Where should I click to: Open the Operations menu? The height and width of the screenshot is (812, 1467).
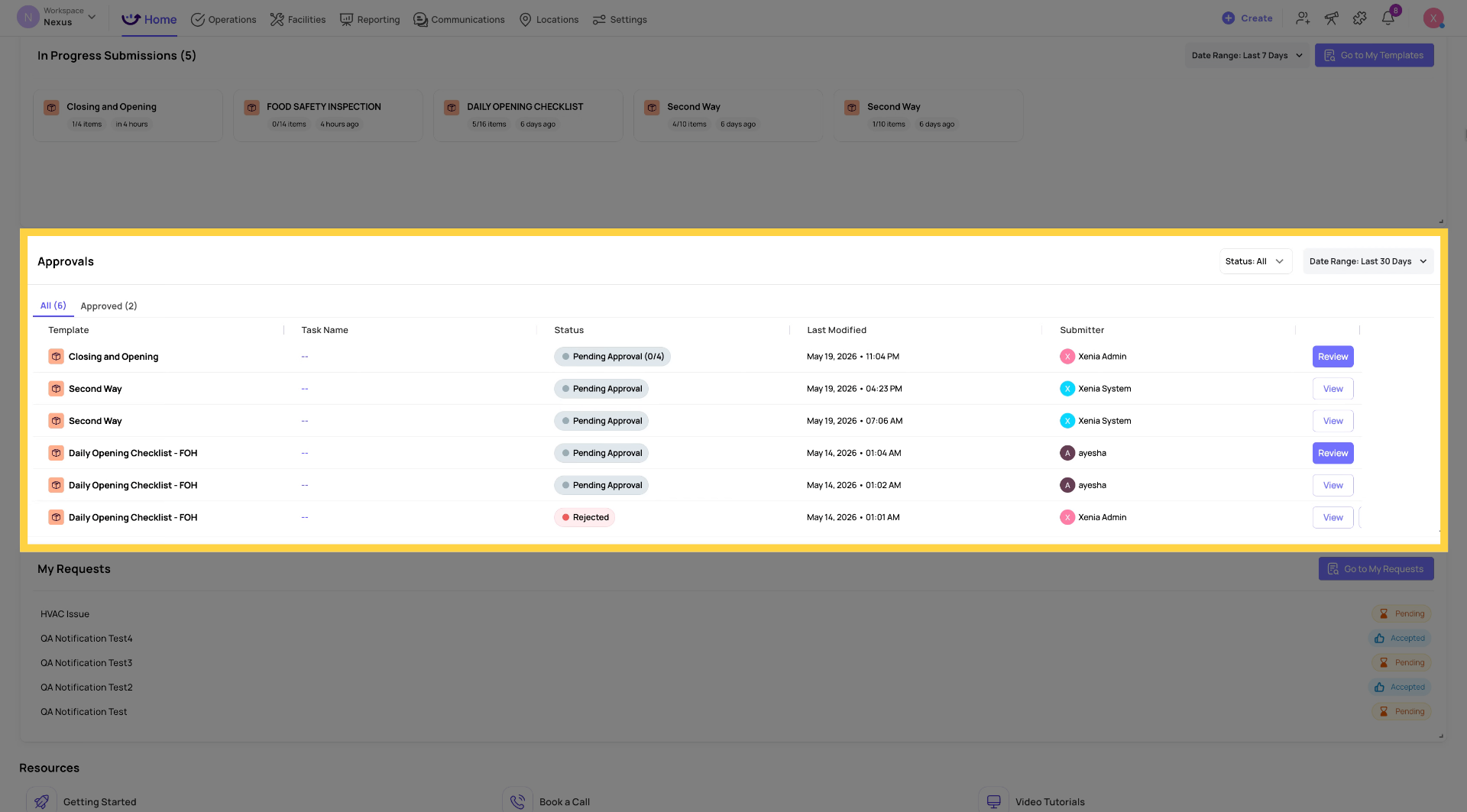pyautogui.click(x=223, y=19)
